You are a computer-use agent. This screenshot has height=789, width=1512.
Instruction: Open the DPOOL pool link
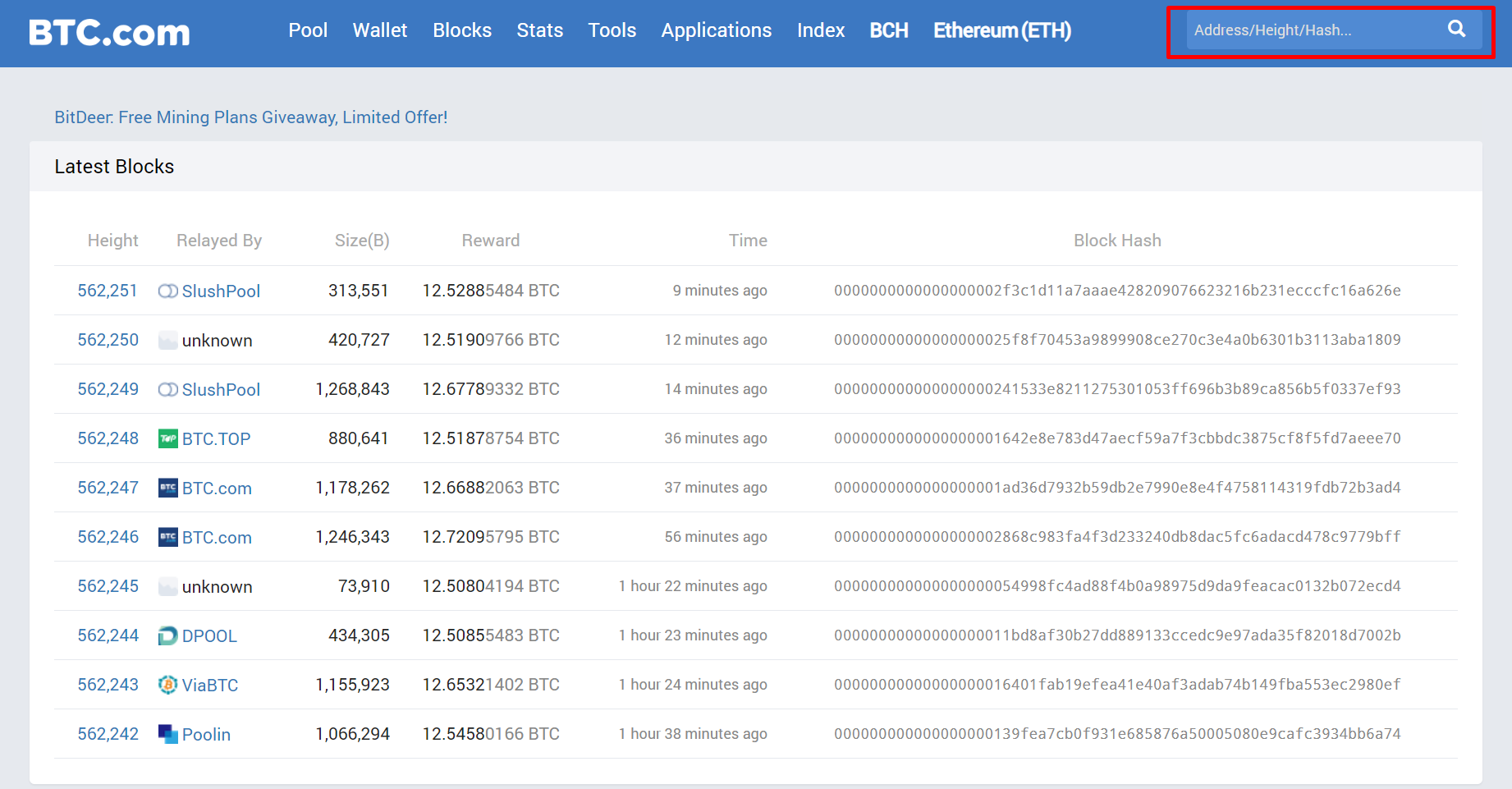point(209,636)
